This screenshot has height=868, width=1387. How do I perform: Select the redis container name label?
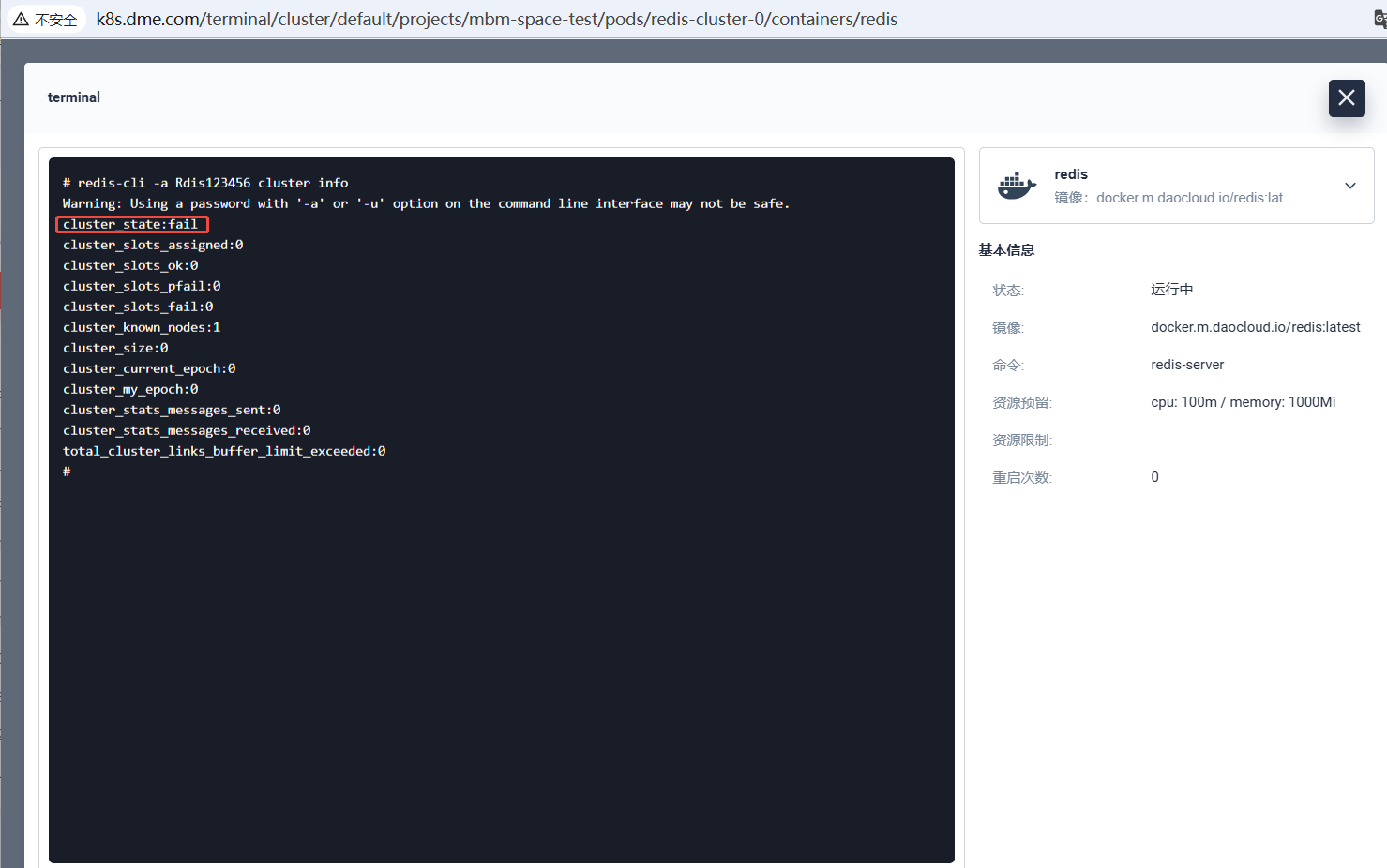pyautogui.click(x=1070, y=174)
